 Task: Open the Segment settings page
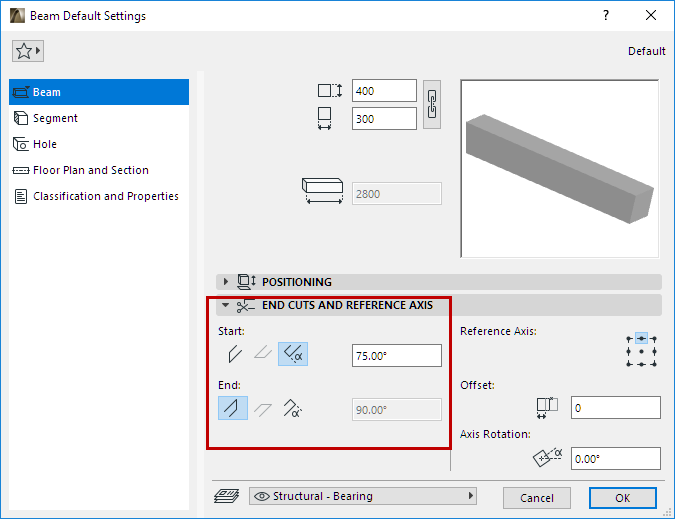tap(99, 118)
